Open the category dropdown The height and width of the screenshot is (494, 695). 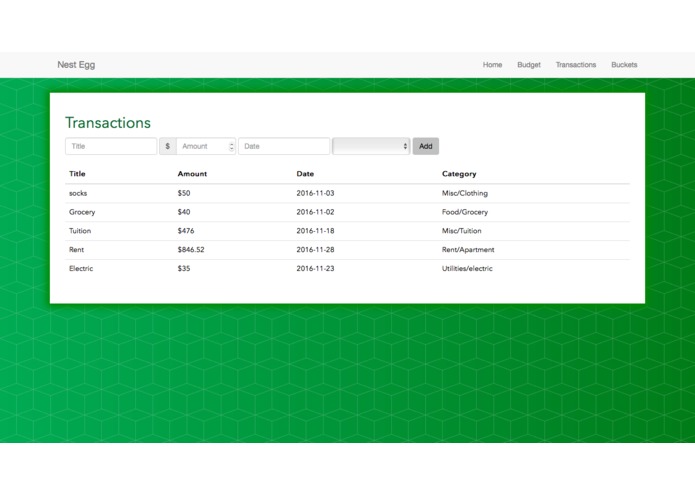tap(371, 146)
